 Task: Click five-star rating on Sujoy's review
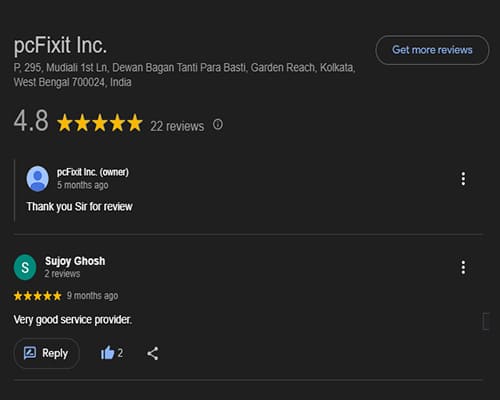(x=38, y=296)
